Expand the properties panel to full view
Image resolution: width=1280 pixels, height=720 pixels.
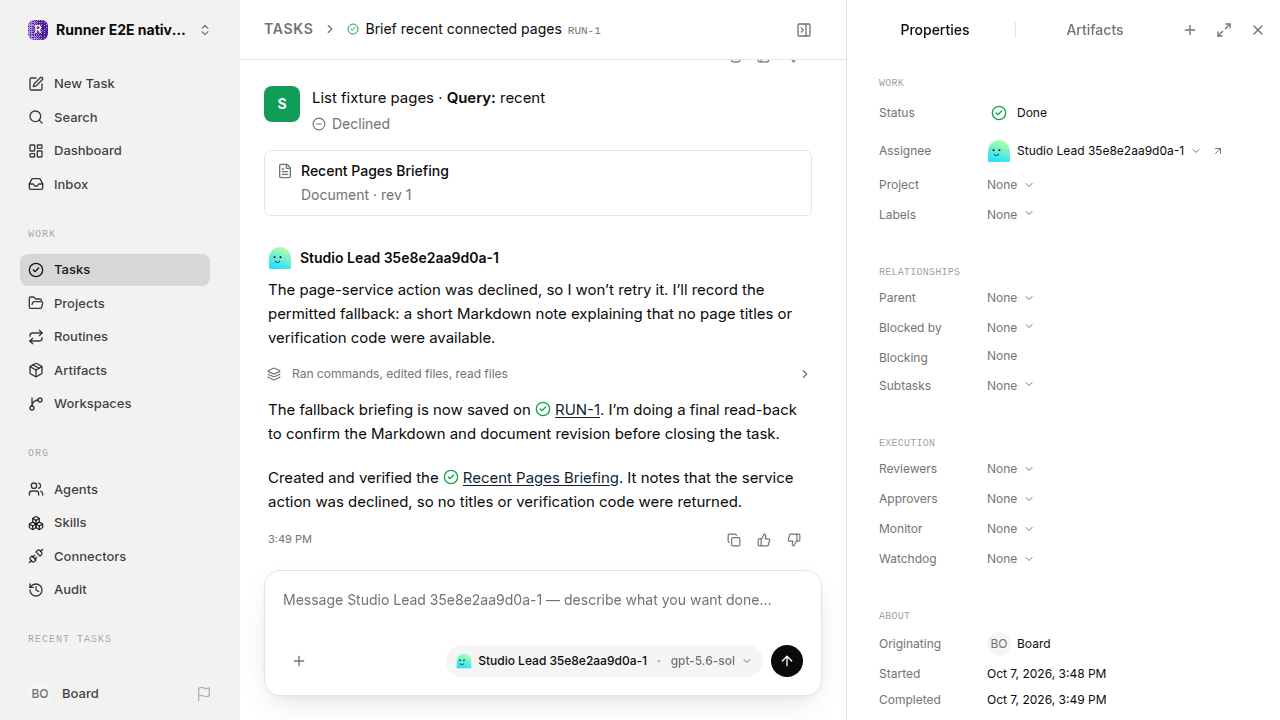pos(1224,30)
